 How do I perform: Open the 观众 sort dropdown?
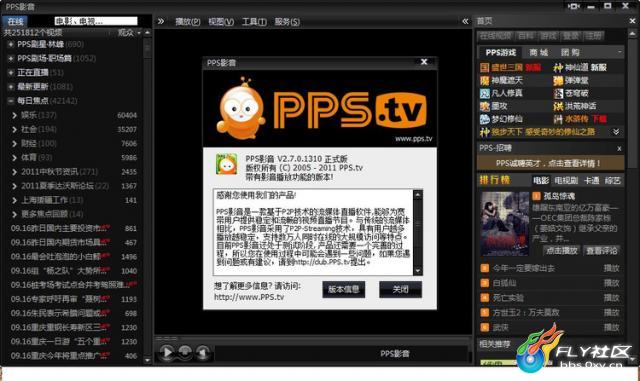coord(129,33)
